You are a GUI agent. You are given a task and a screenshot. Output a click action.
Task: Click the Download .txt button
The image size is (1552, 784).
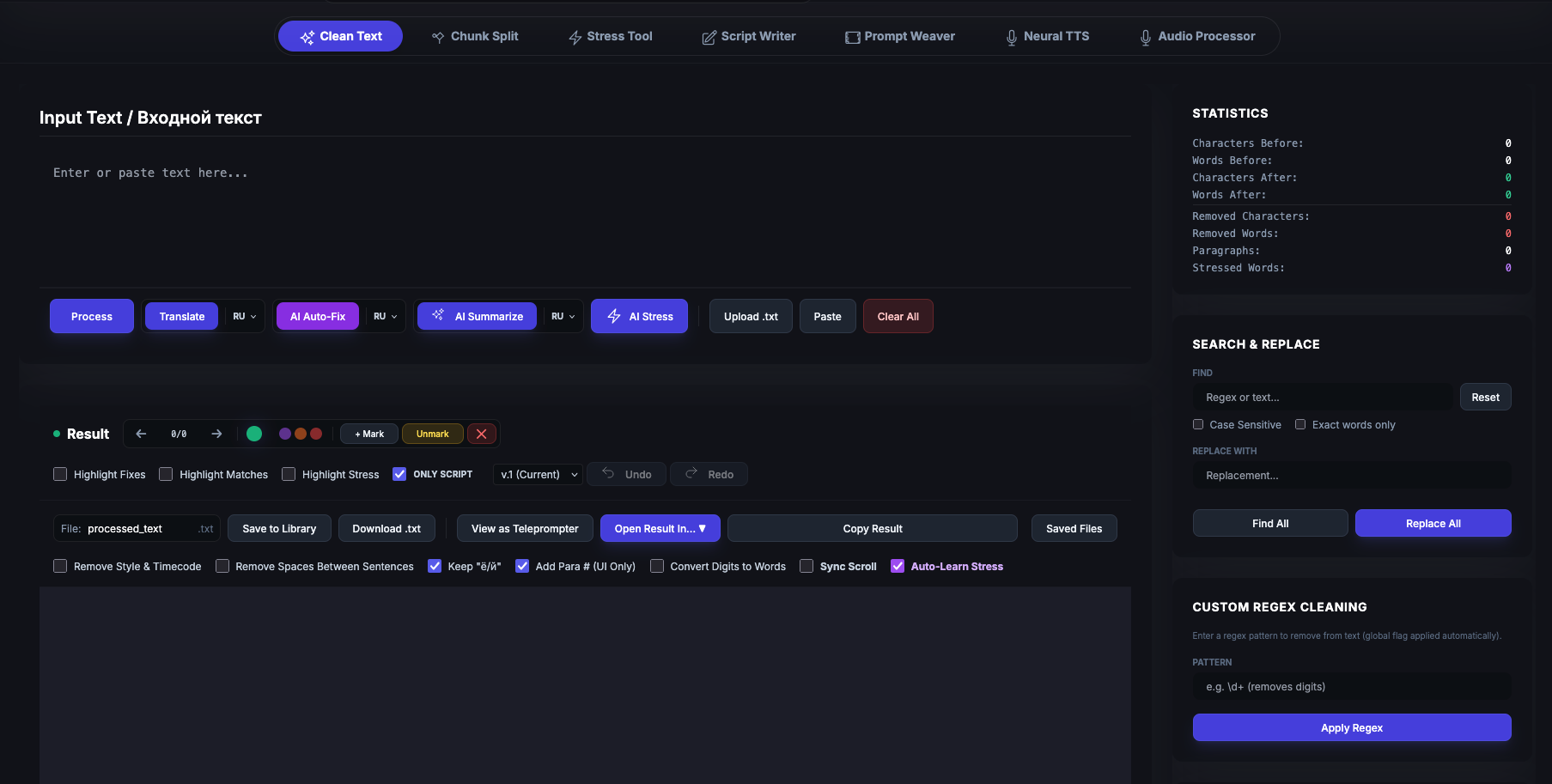(x=386, y=528)
